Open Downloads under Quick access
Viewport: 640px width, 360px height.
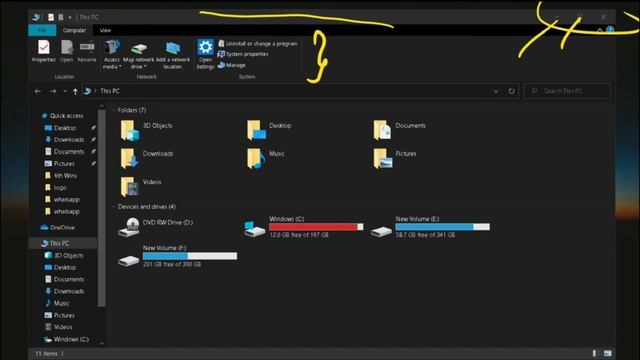coord(64,140)
